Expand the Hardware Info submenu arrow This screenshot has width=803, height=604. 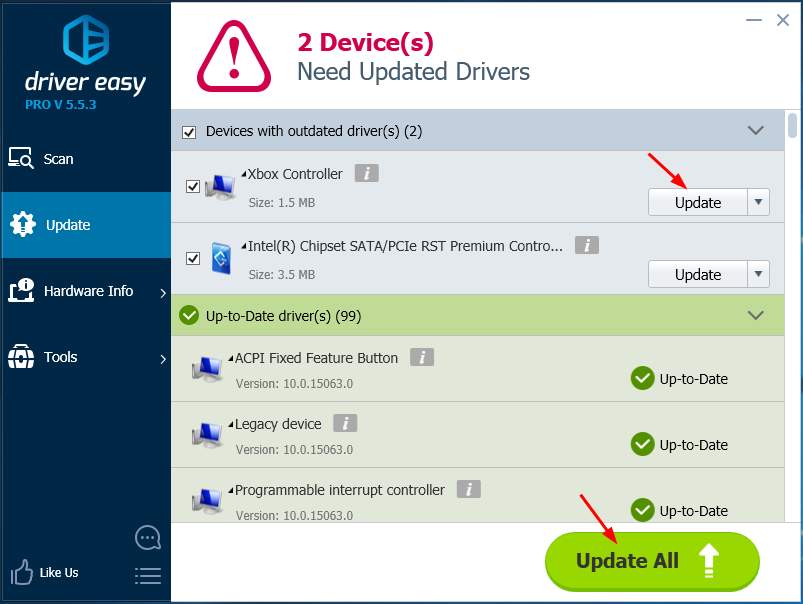pyautogui.click(x=163, y=293)
